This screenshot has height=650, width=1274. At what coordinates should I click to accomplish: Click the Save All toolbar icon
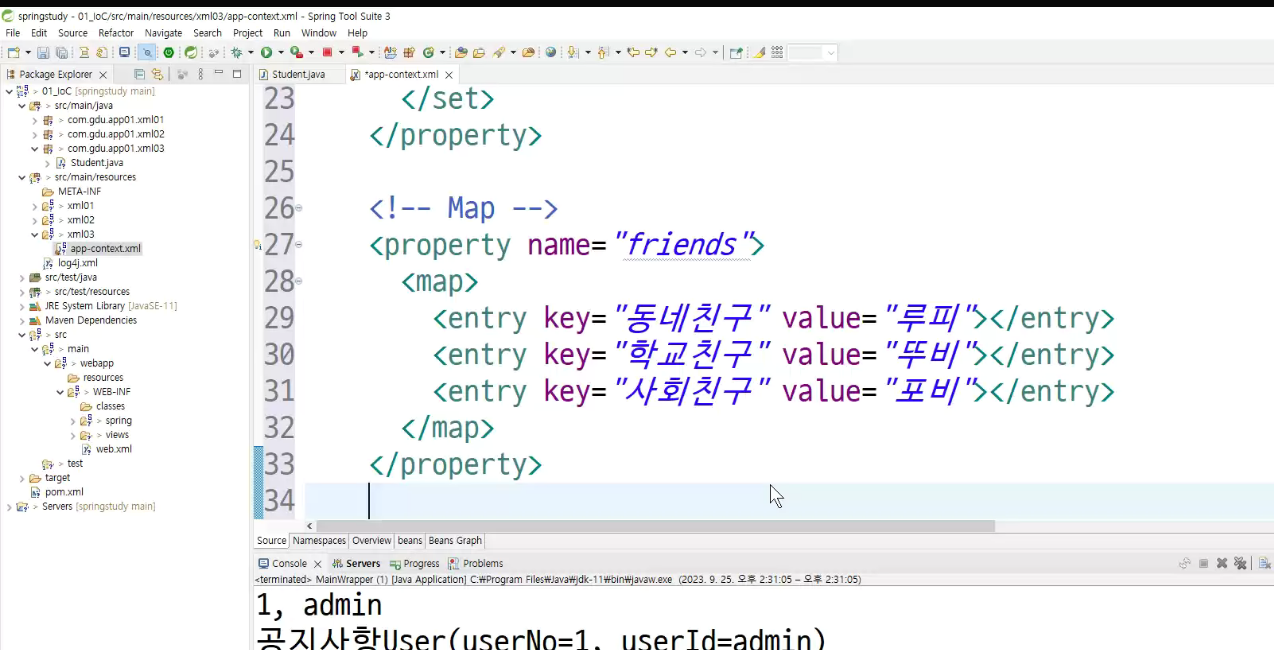pyautogui.click(x=62, y=52)
